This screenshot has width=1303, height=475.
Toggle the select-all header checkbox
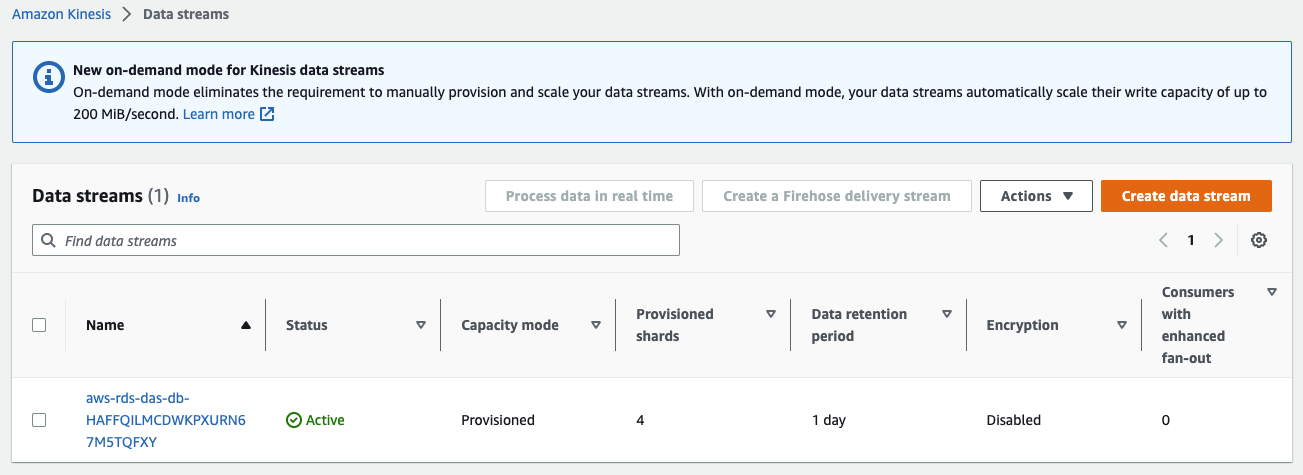[39, 325]
